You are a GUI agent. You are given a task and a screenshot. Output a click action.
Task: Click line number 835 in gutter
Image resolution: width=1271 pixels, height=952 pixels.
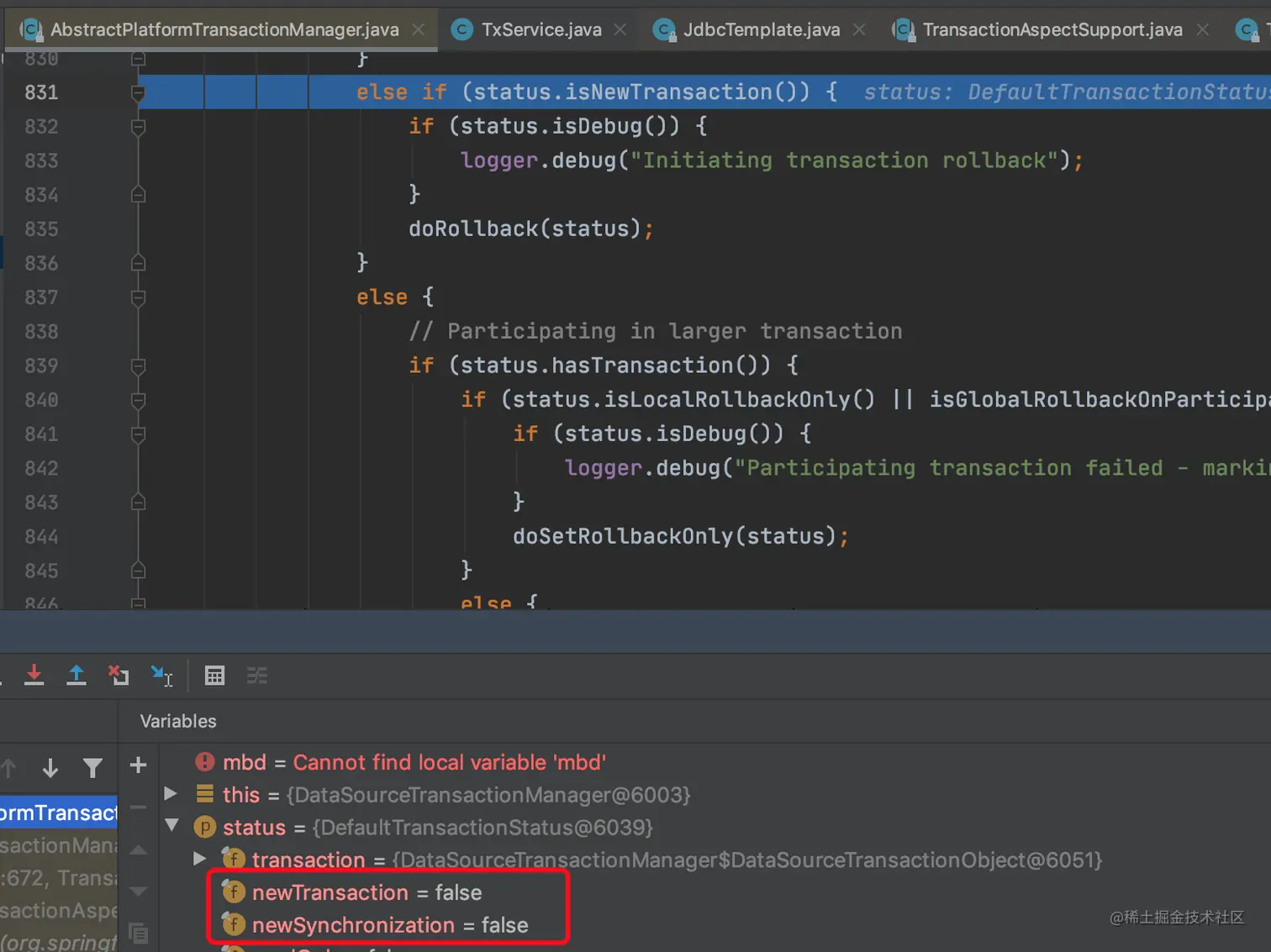[41, 229]
